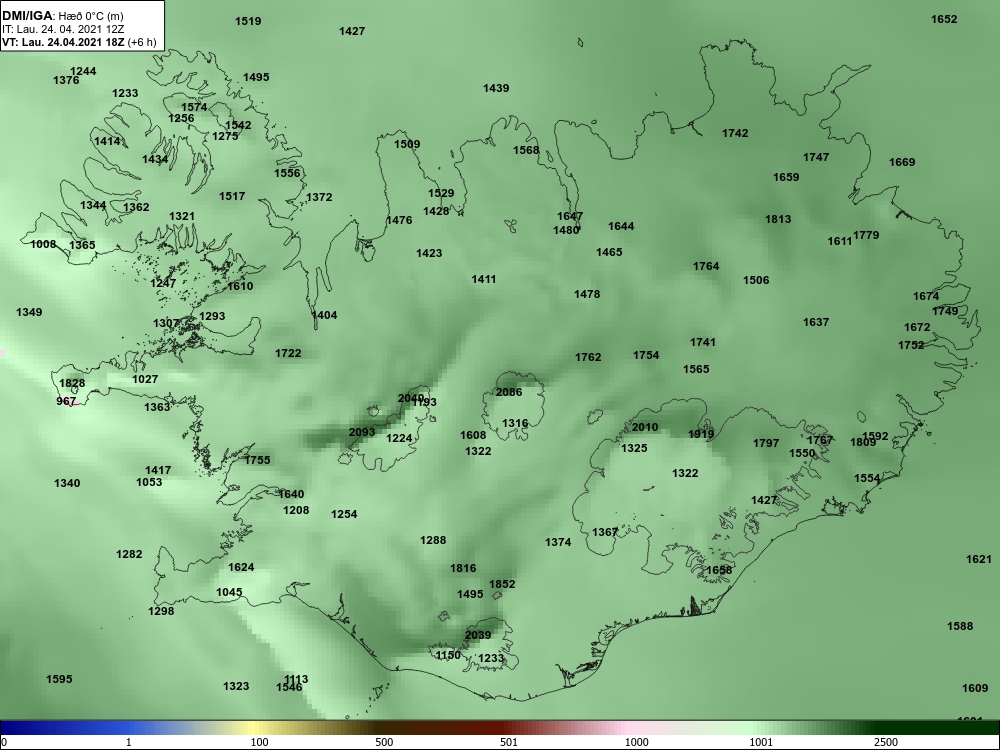Click the 'VT: Lau. 24.04.2021 18Z (+6 h)' line
The image size is (1000, 750).
tap(79, 42)
